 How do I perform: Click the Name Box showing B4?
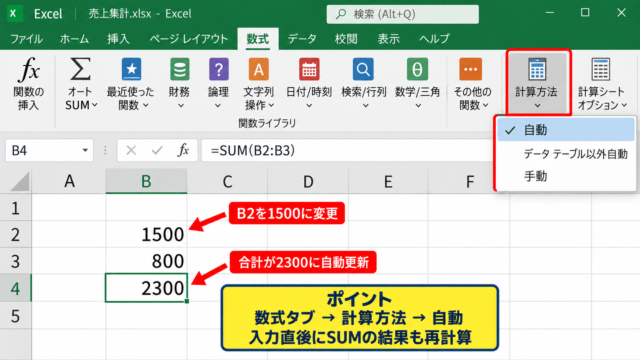click(49, 151)
